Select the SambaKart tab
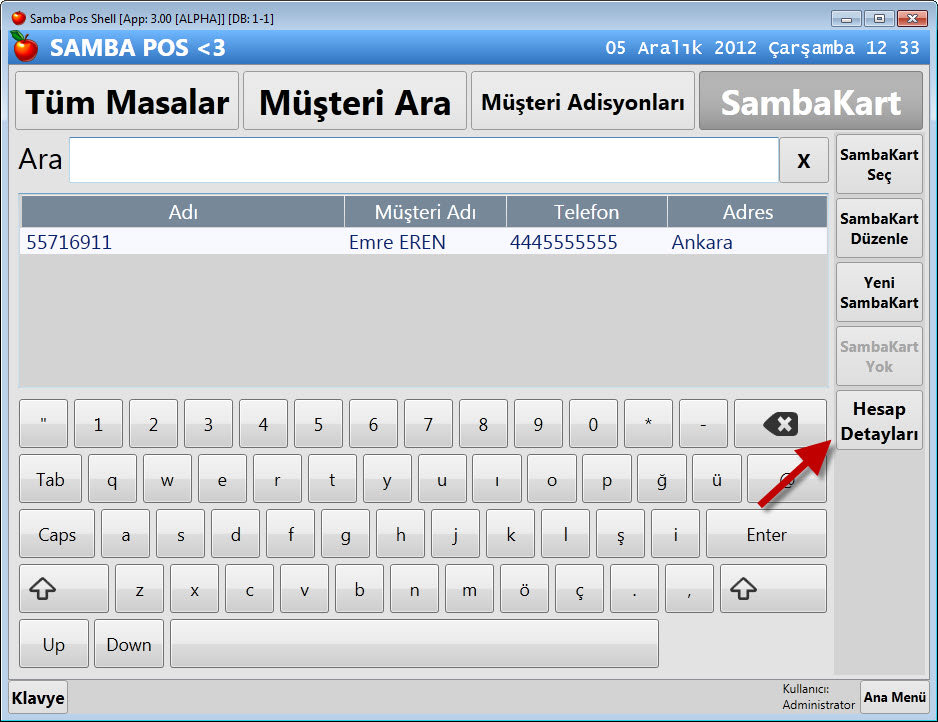Screen dimensions: 938x722 tap(810, 101)
